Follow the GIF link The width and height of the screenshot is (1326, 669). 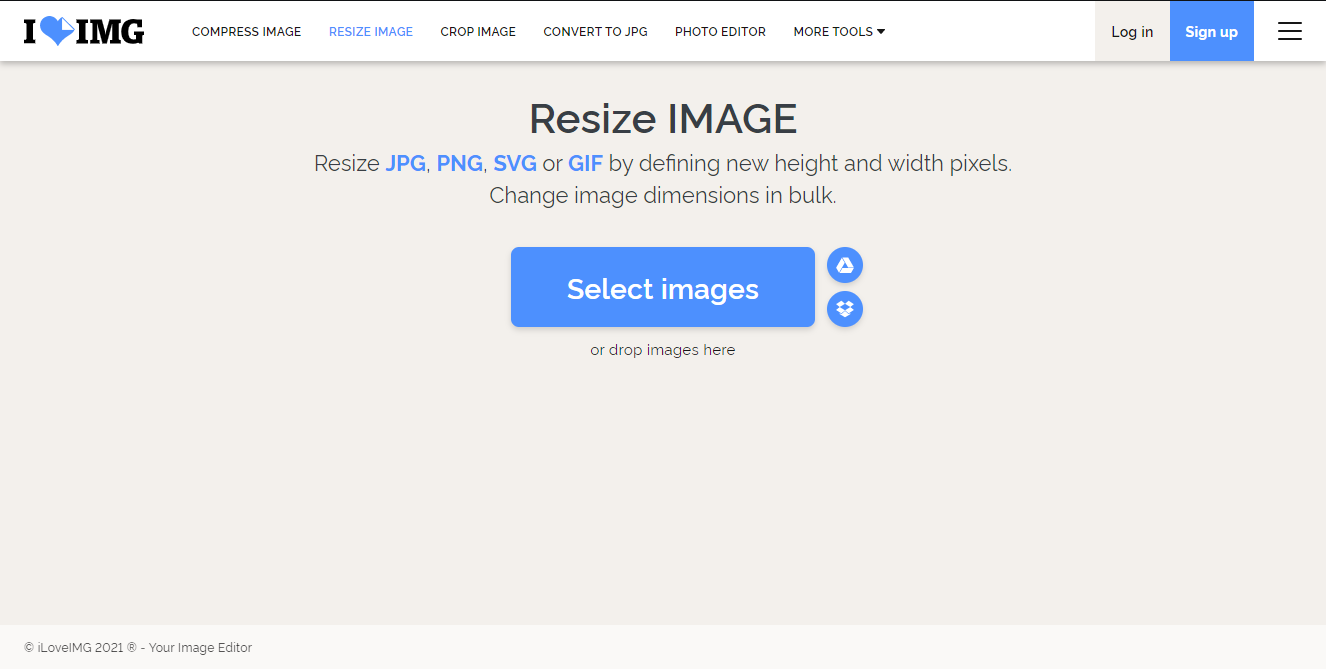coord(586,163)
